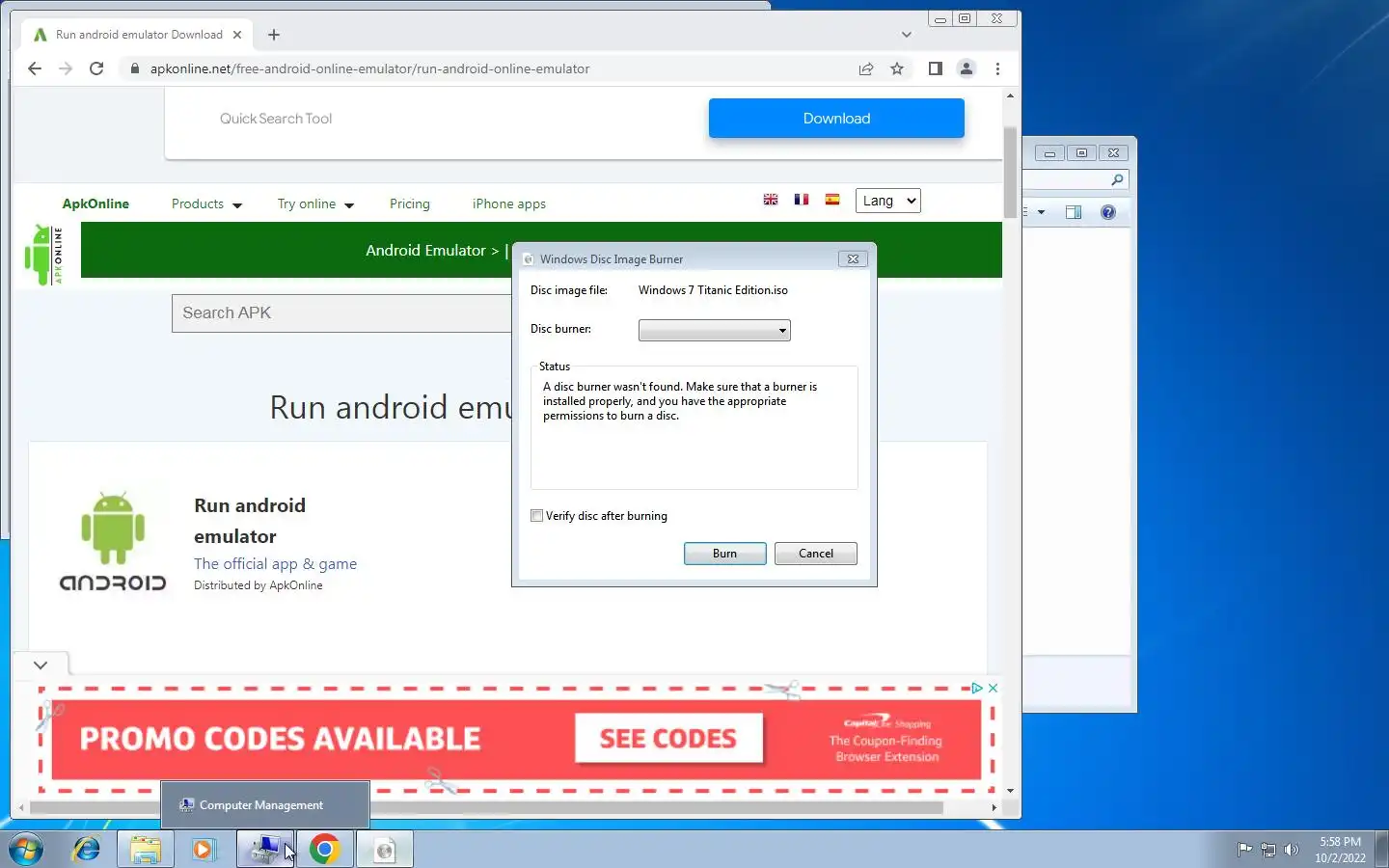Click the share page icon in address bar
The height and width of the screenshot is (868, 1389).
coord(866,68)
